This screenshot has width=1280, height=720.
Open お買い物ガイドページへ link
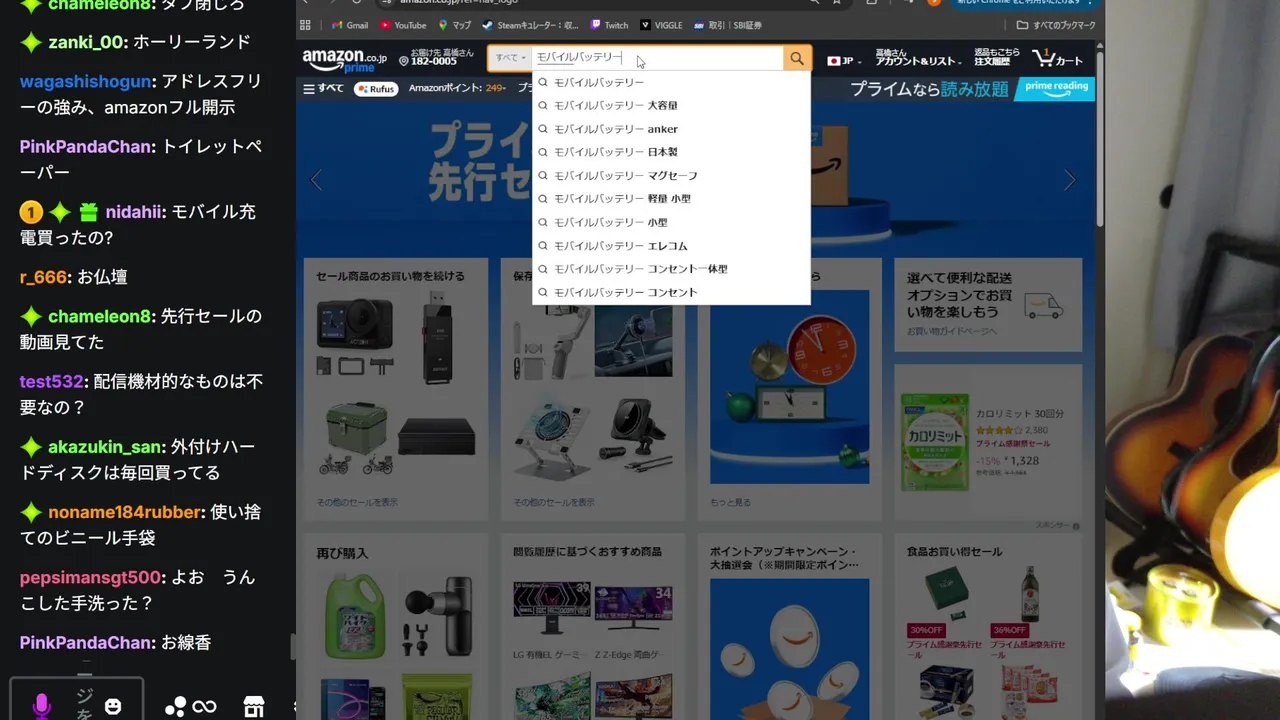(x=951, y=331)
